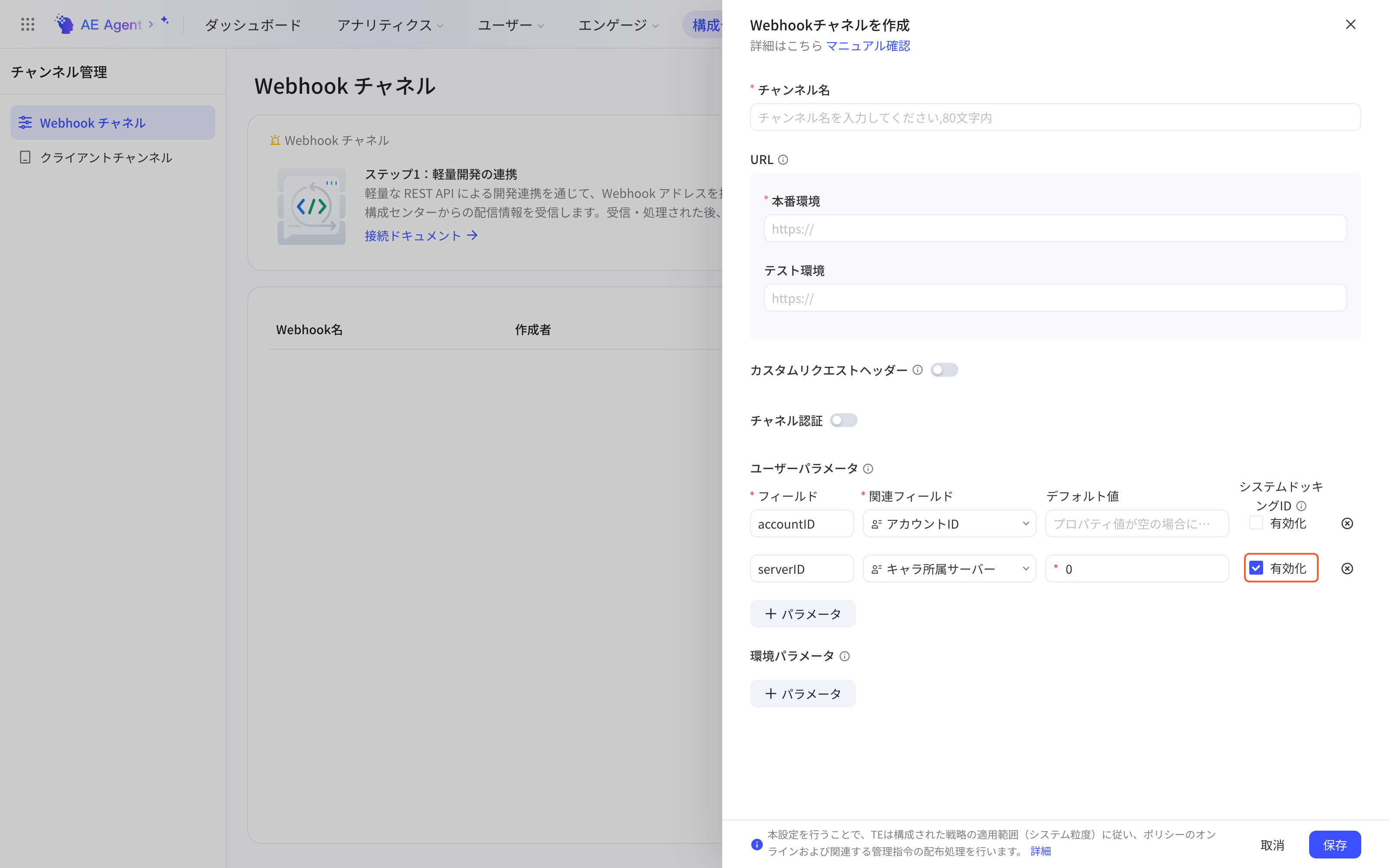Toggle the カスタムリクエストヘッダー switch
This screenshot has width=1389, height=868.
coord(944,370)
